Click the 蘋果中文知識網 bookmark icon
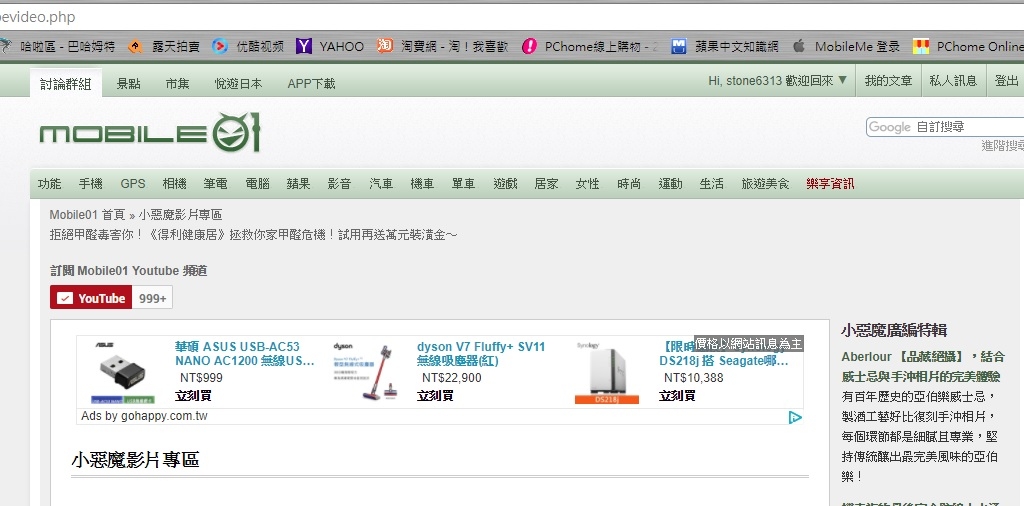 point(679,46)
